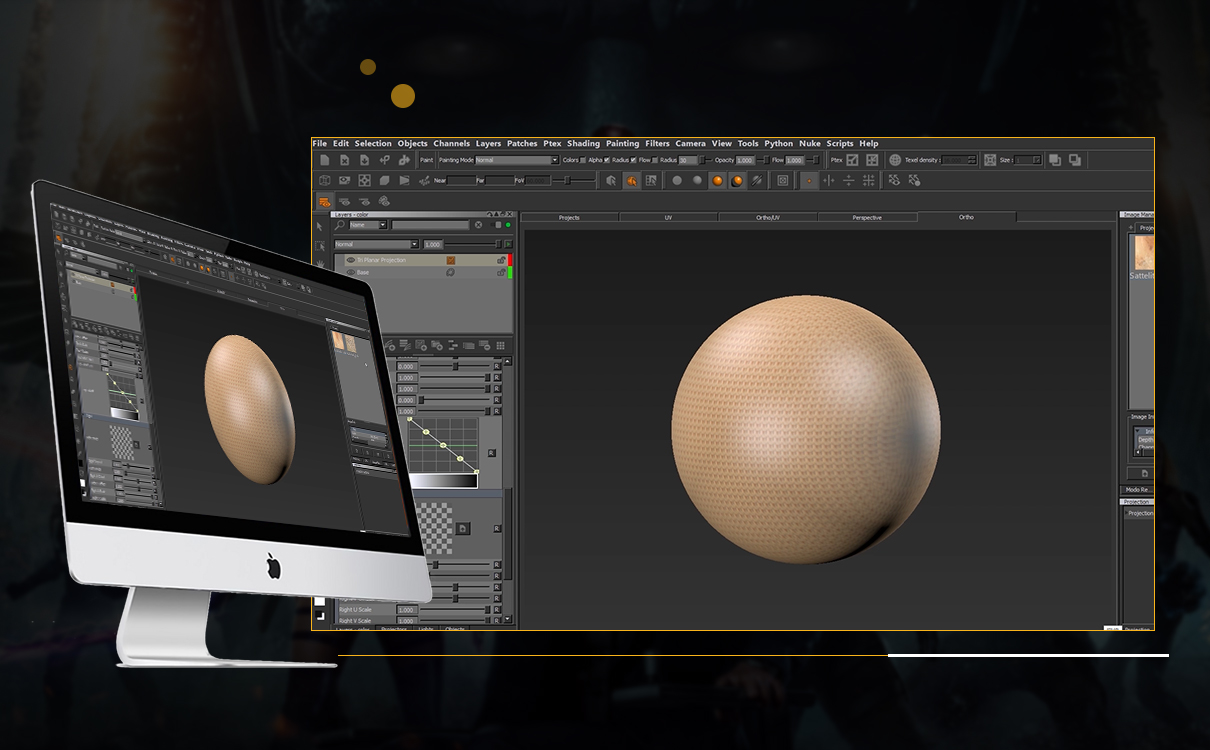
Task: Click the grid mirror symmetry icon
Action: click(x=868, y=181)
